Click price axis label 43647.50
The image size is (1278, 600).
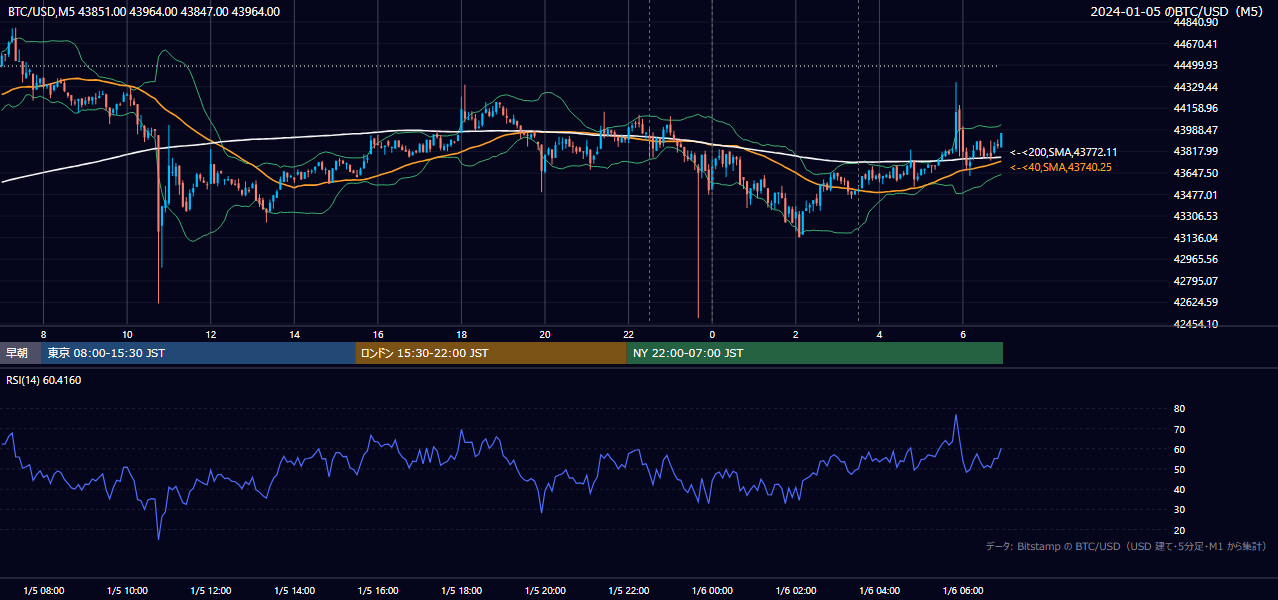[x=1195, y=173]
